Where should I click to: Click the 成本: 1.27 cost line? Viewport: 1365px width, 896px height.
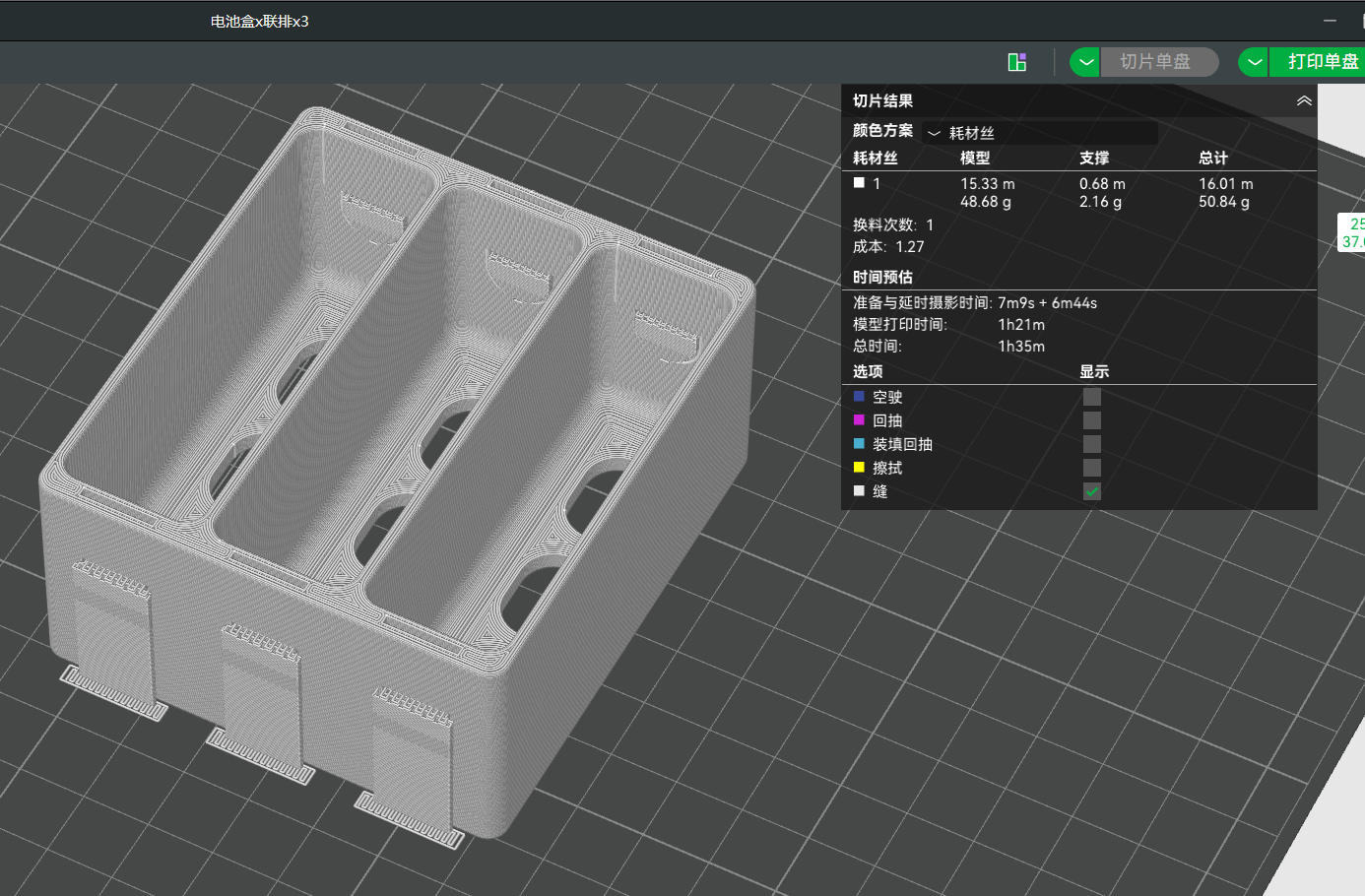click(x=888, y=247)
